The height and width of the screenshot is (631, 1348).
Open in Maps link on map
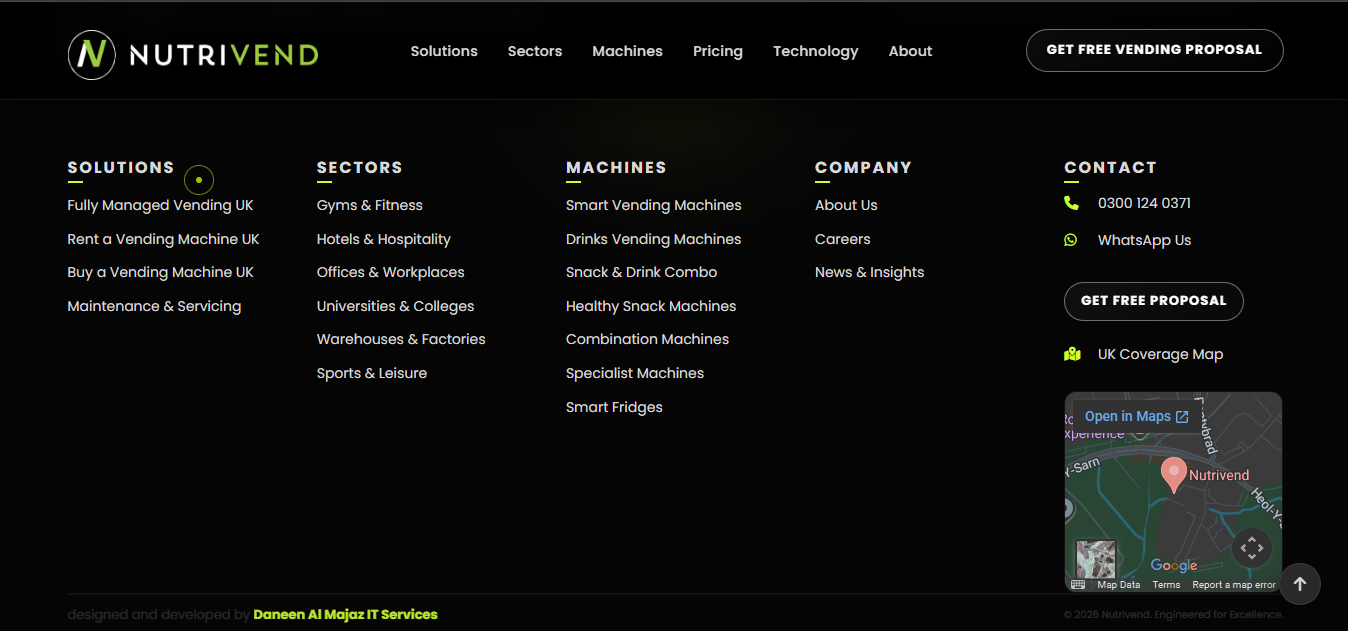[x=1136, y=417]
